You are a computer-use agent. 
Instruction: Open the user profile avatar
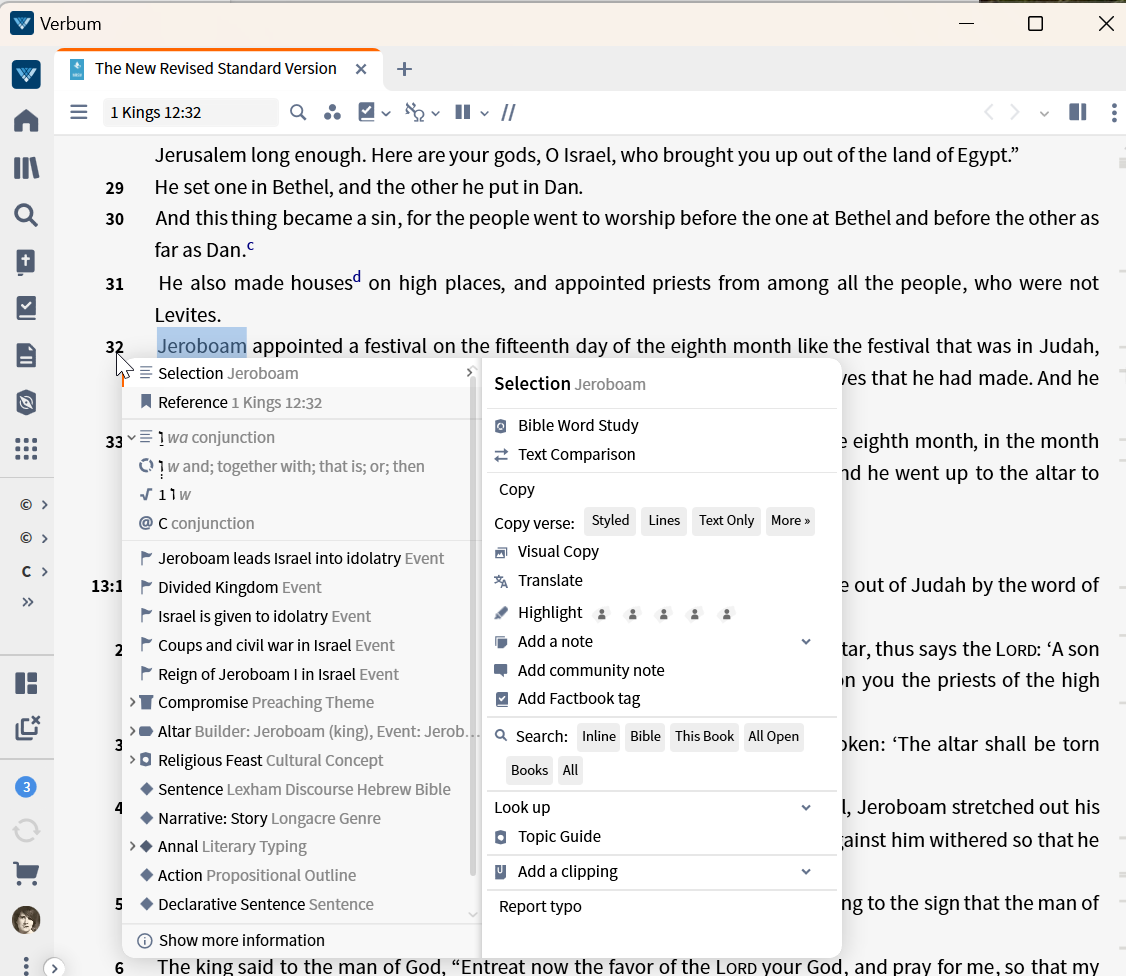26,920
